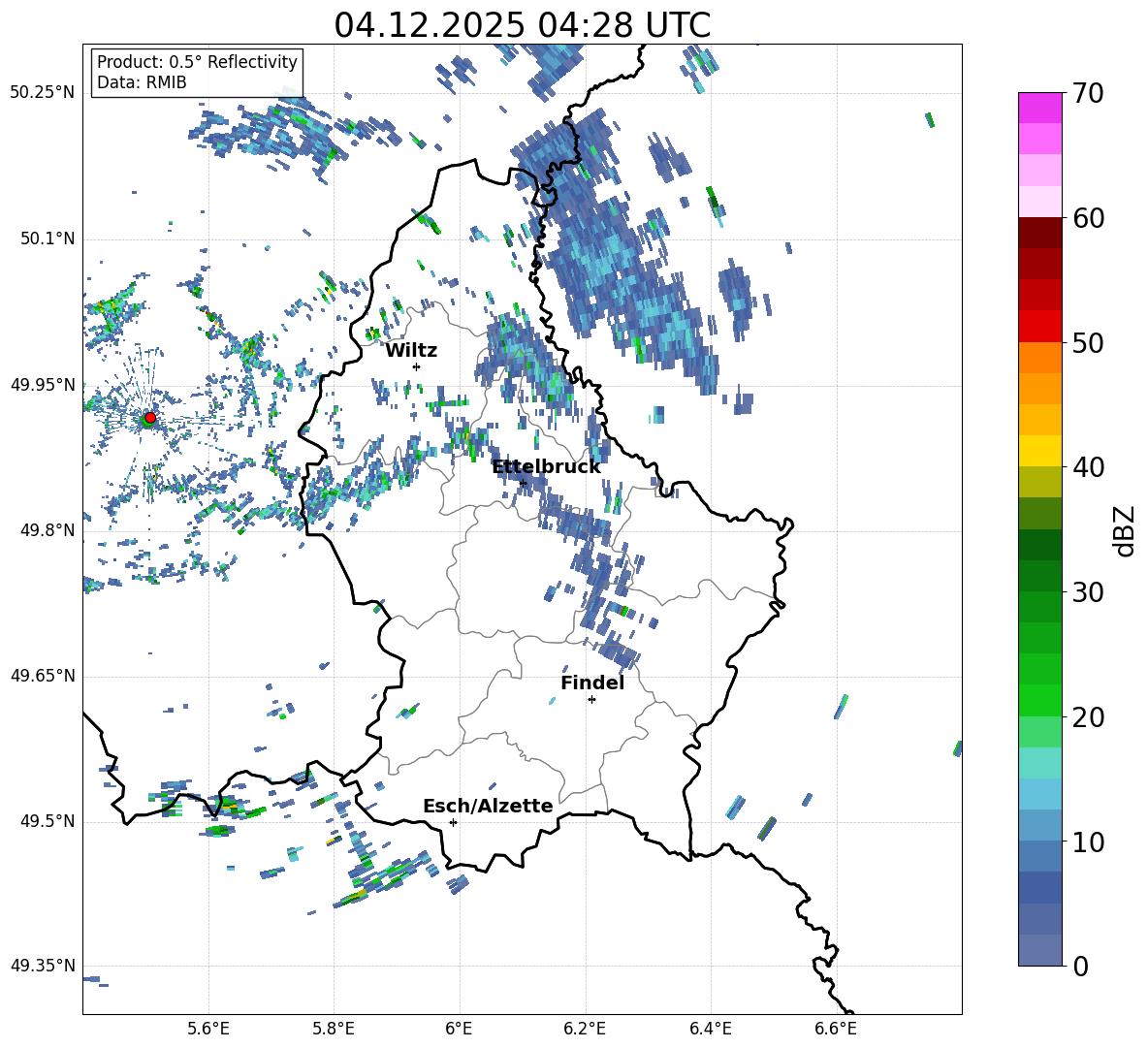Click the red radar site marker
The width and height of the screenshot is (1148, 1048).
pyautogui.click(x=149, y=418)
